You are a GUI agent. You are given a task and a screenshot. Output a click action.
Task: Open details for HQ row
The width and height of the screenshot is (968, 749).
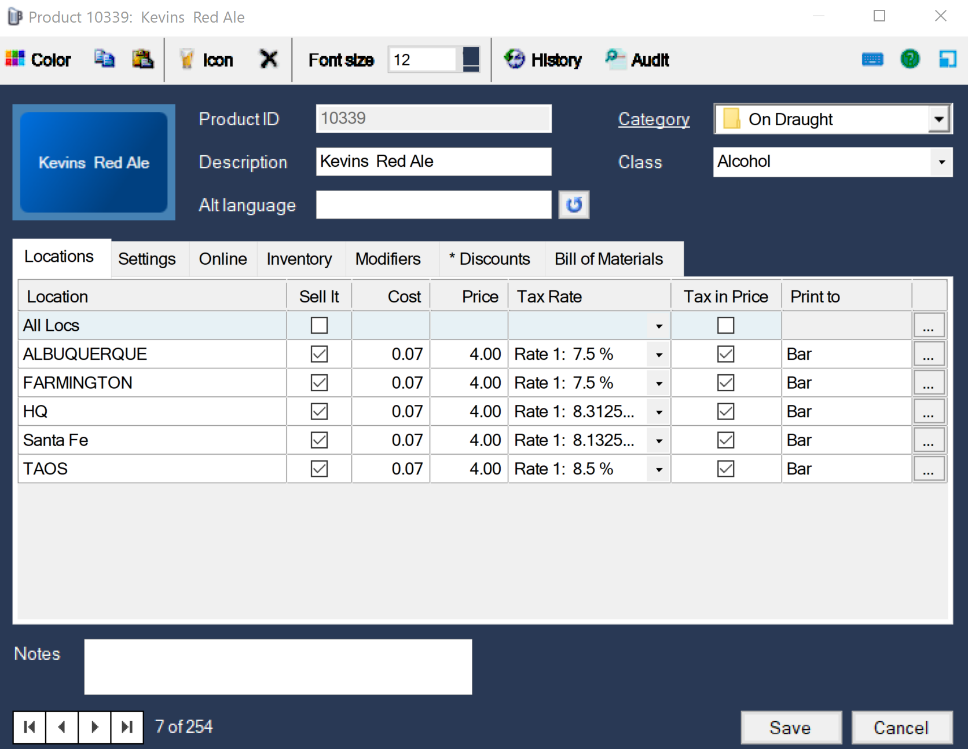point(928,412)
